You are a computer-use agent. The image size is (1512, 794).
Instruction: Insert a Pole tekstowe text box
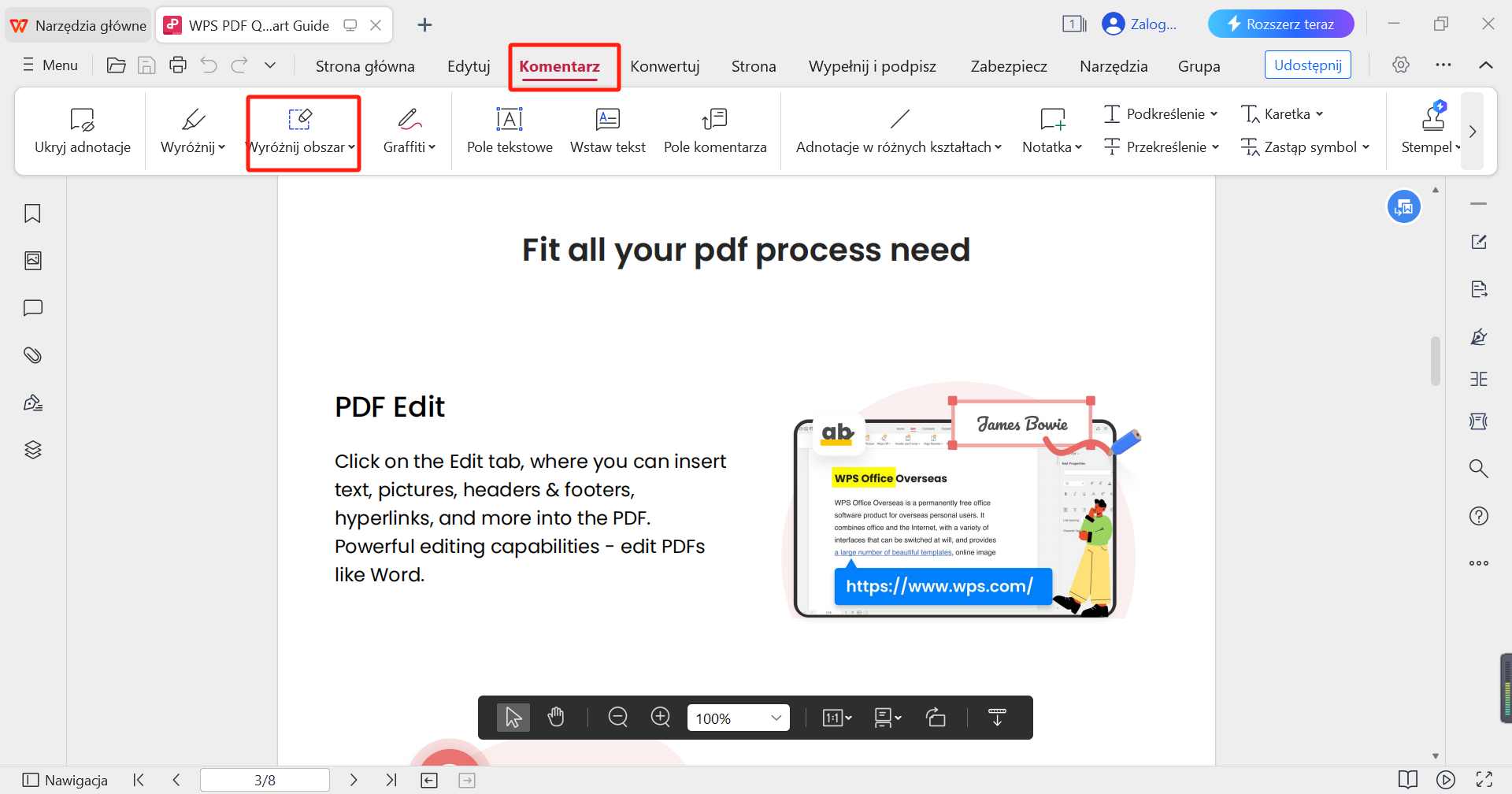point(510,131)
